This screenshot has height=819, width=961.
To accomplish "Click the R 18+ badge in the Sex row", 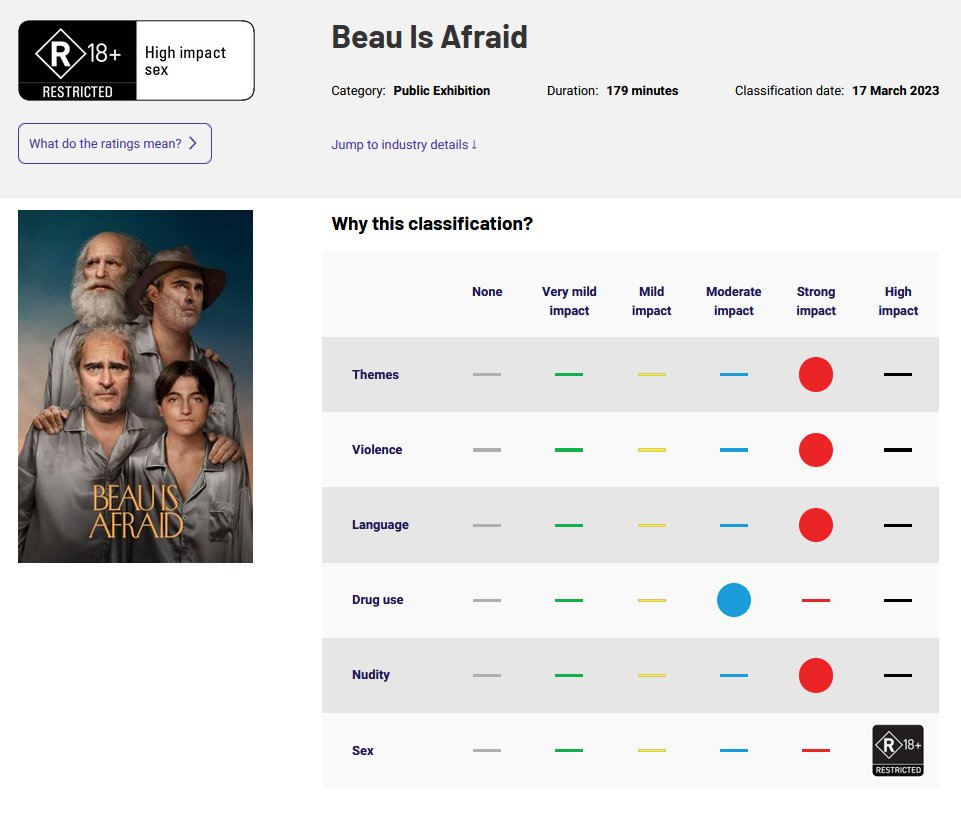I will (x=897, y=749).
